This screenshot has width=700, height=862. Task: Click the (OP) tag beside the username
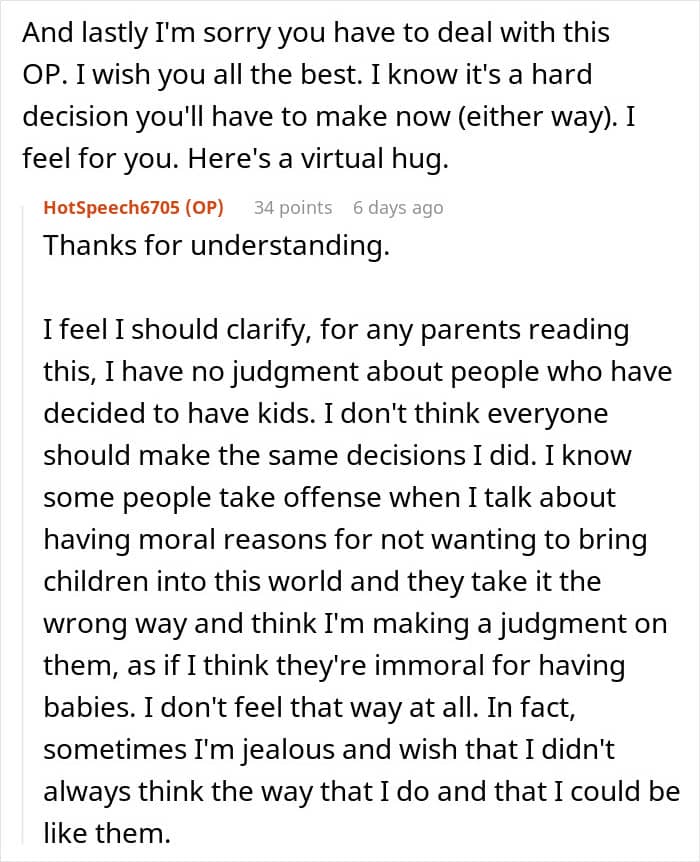click(203, 208)
